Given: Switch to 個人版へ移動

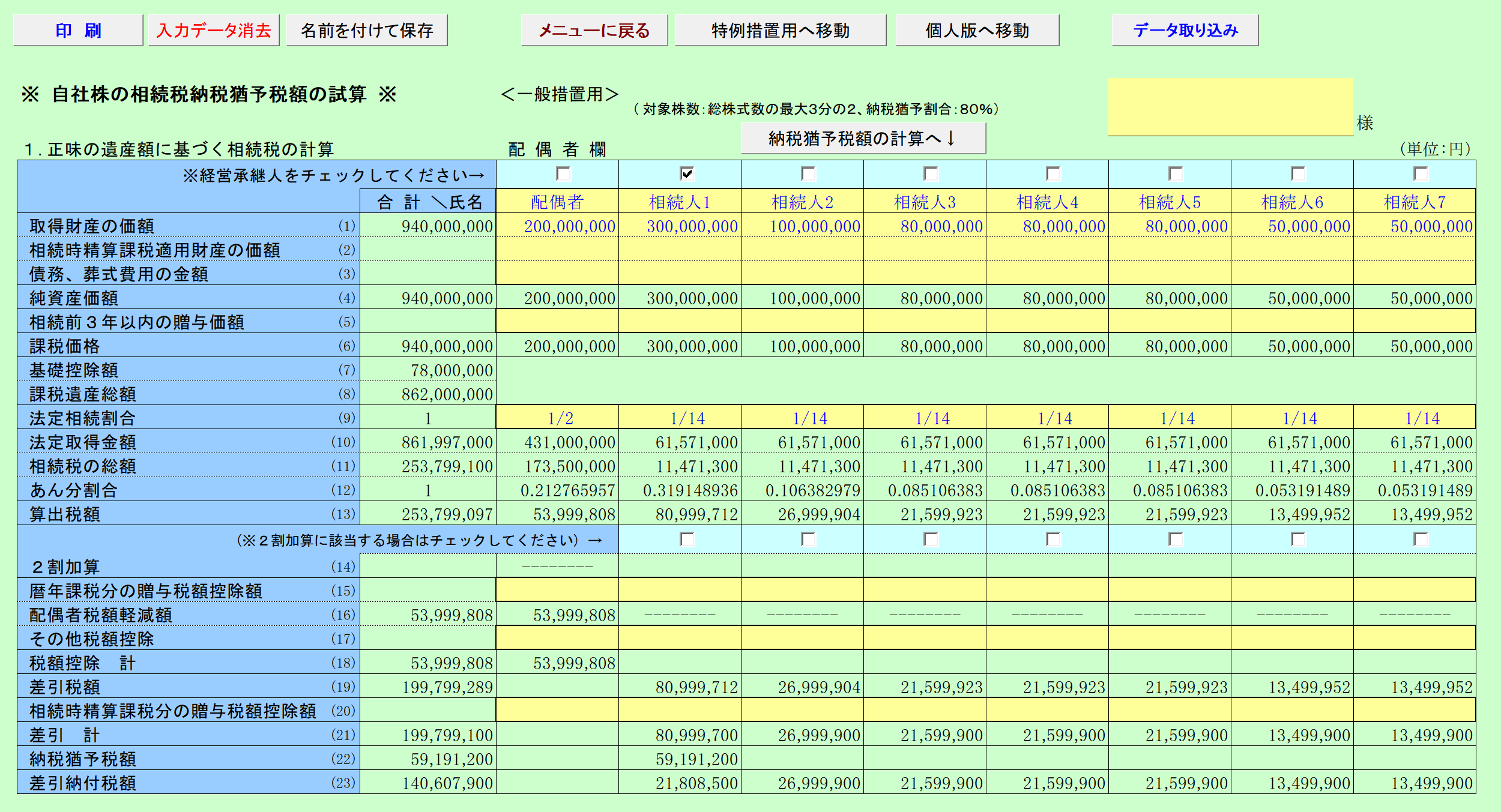Looking at the screenshot, I should (x=977, y=30).
